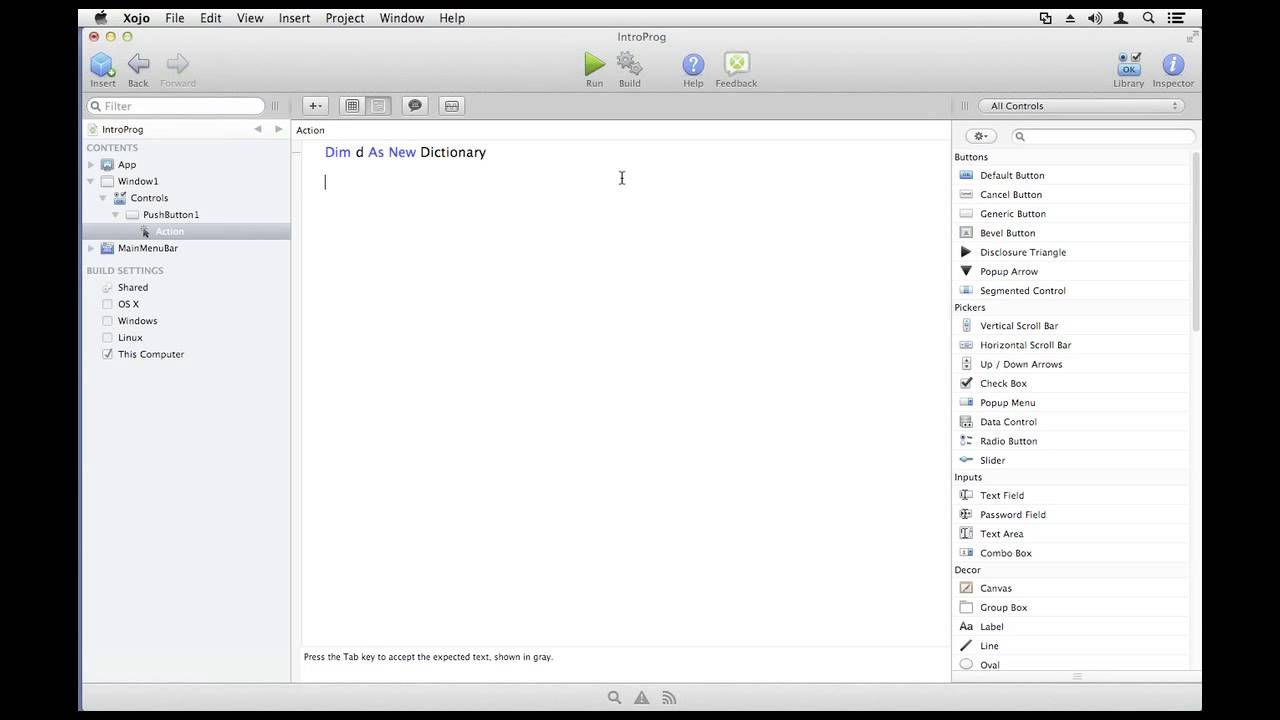Collapse the Controls group
This screenshot has width=1280, height=720.
(103, 198)
